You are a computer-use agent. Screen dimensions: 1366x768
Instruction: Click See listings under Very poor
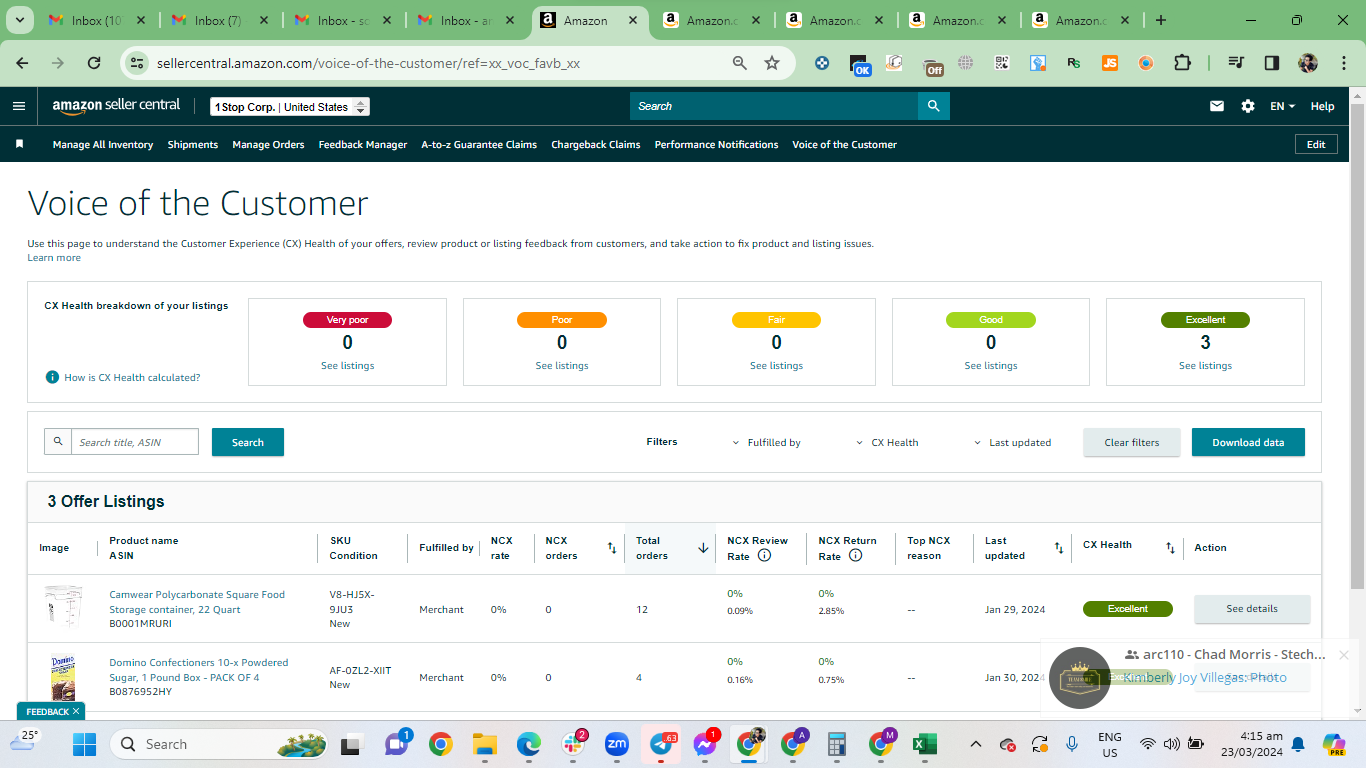tap(347, 366)
